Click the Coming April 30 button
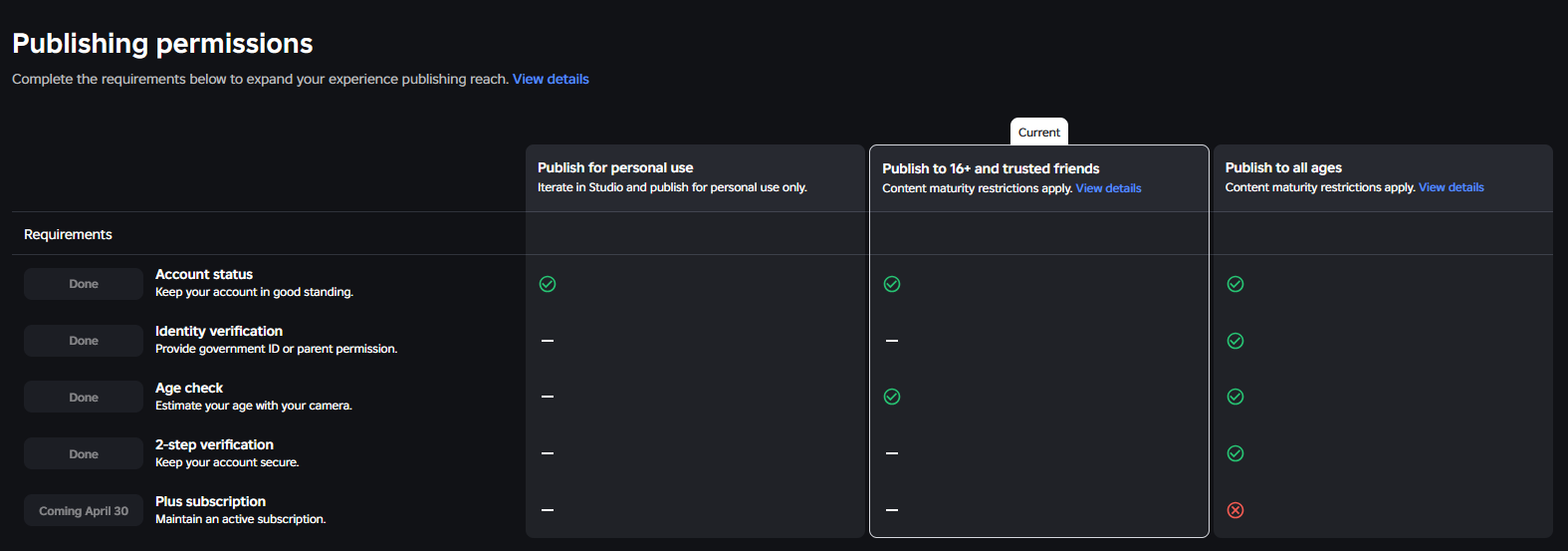 tap(84, 511)
